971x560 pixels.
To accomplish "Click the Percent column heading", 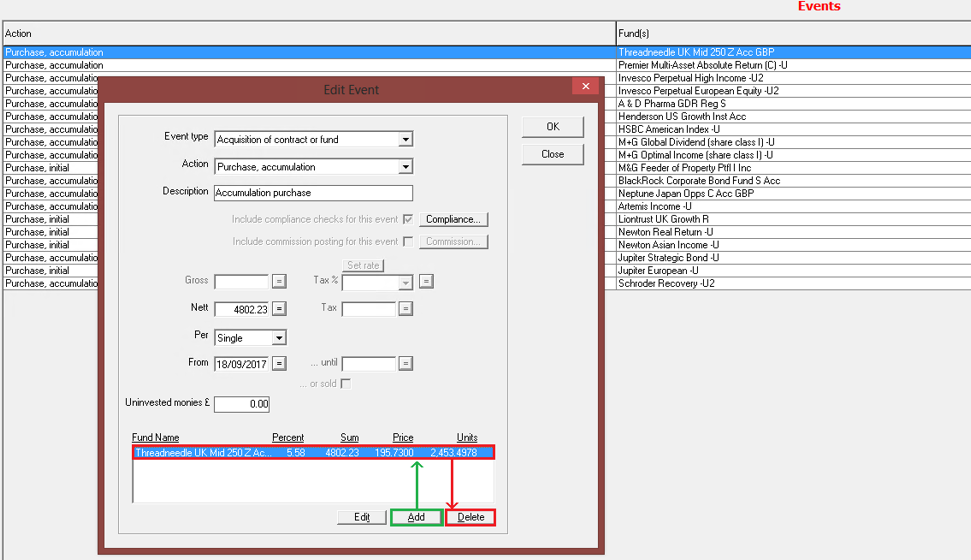I will [x=288, y=437].
